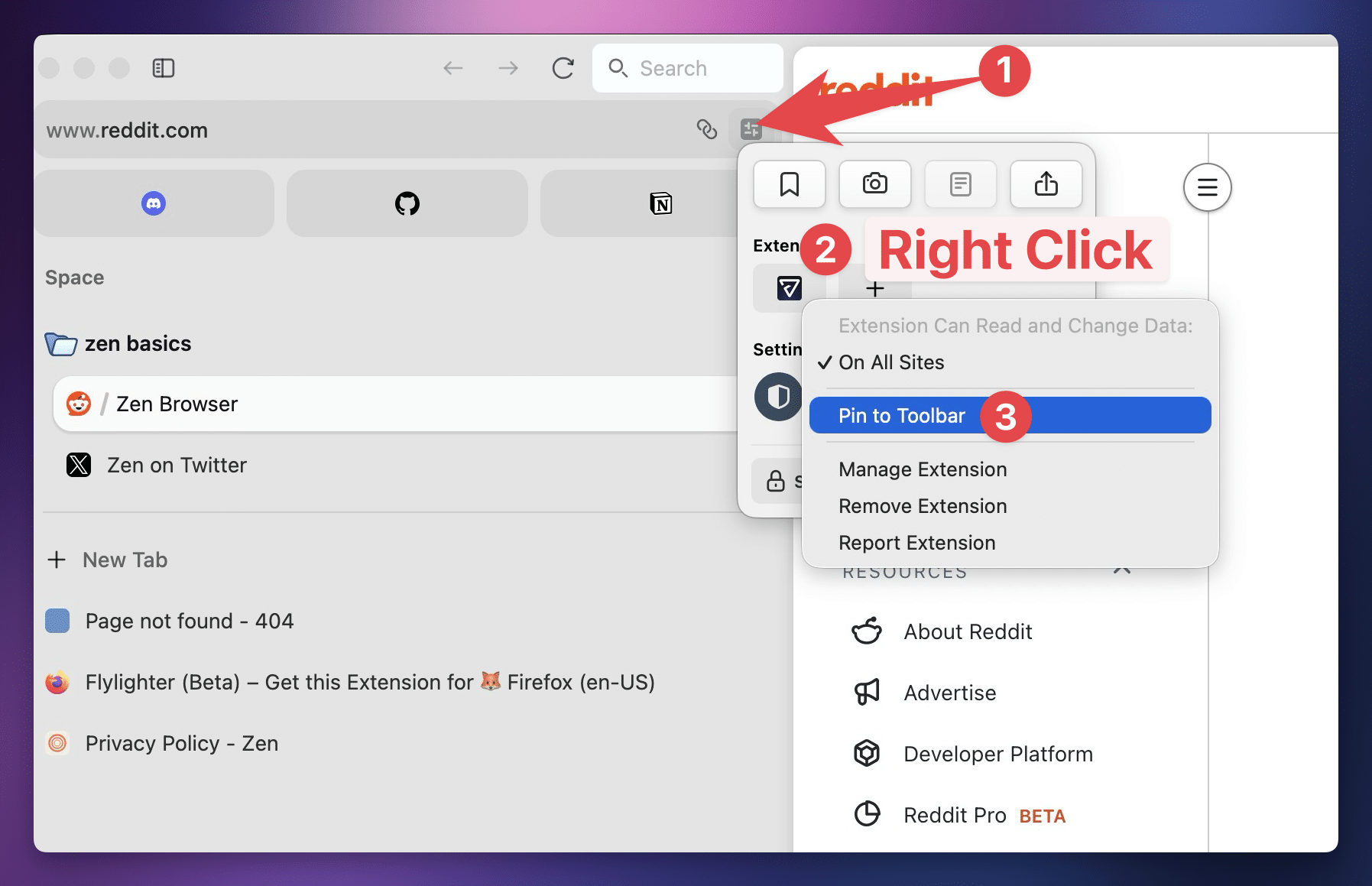1372x886 pixels.
Task: Expand the zen basics folder
Action: tap(61, 344)
